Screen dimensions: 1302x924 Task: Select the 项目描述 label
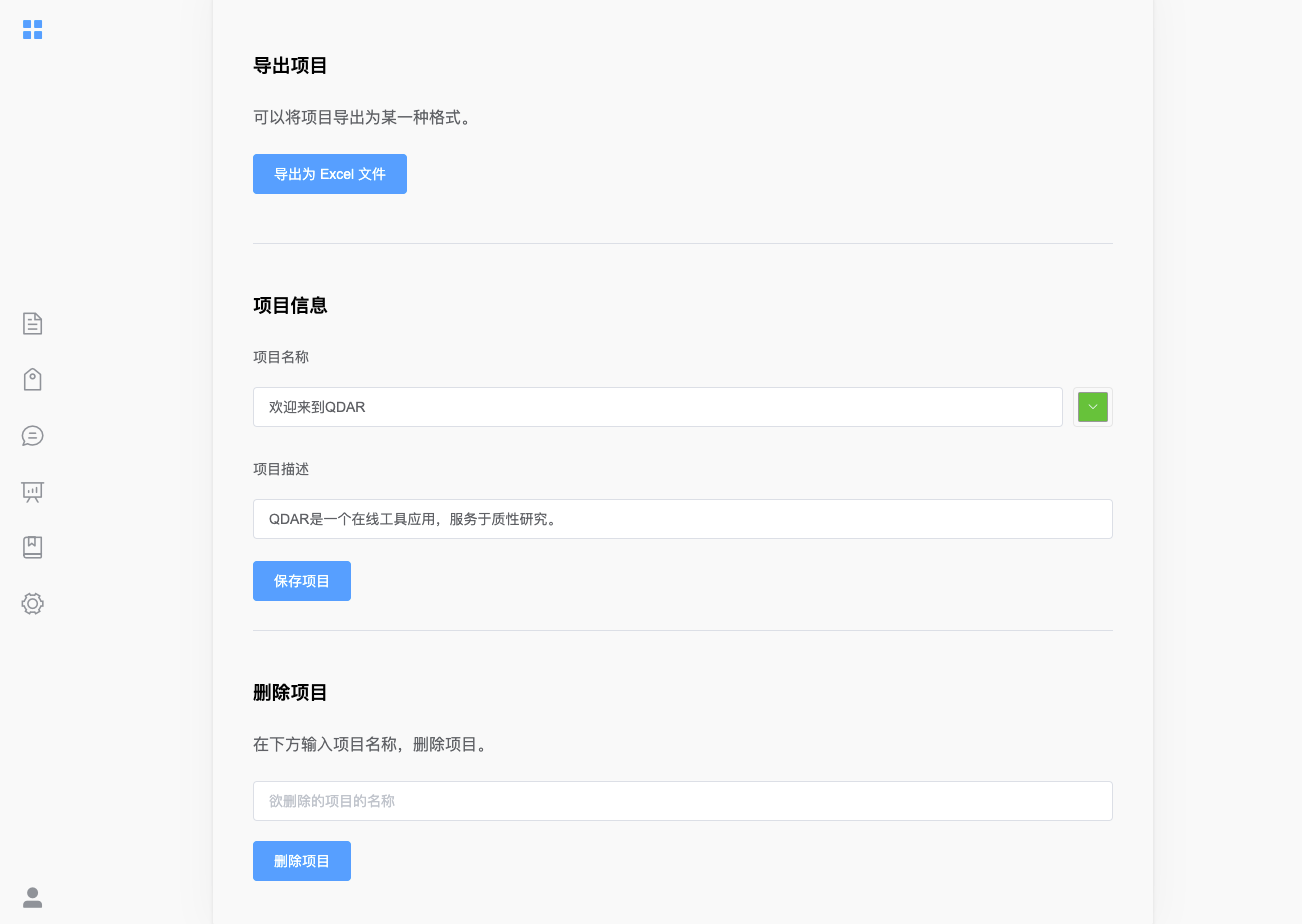pos(281,469)
